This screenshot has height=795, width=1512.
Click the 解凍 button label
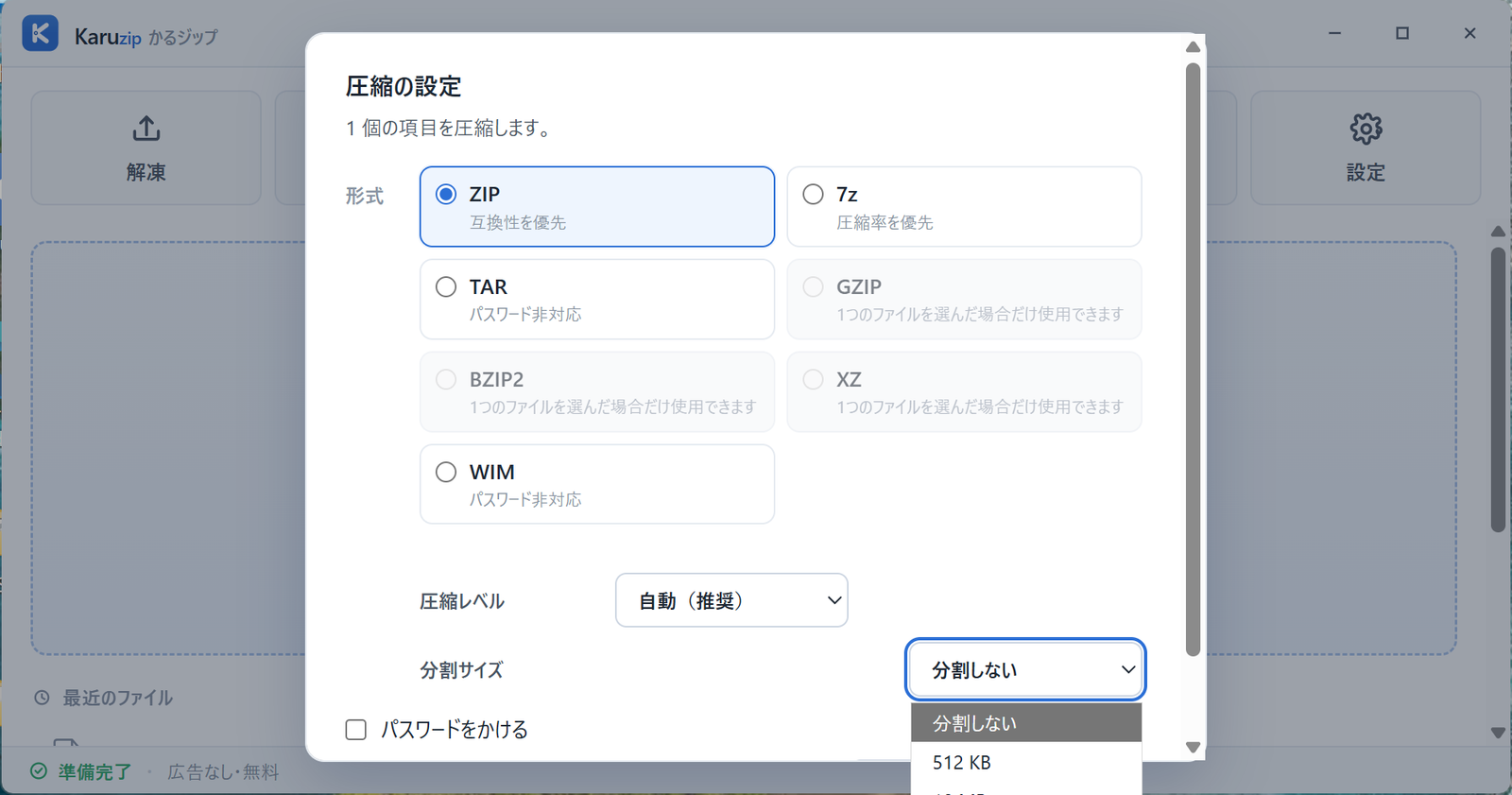[x=146, y=172]
